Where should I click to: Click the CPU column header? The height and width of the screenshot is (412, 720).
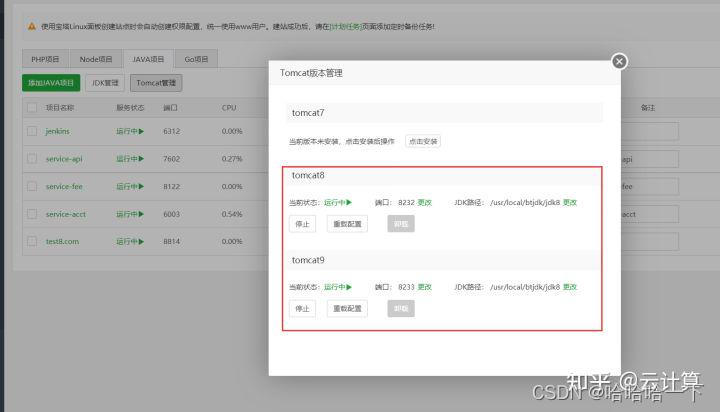tap(229, 107)
